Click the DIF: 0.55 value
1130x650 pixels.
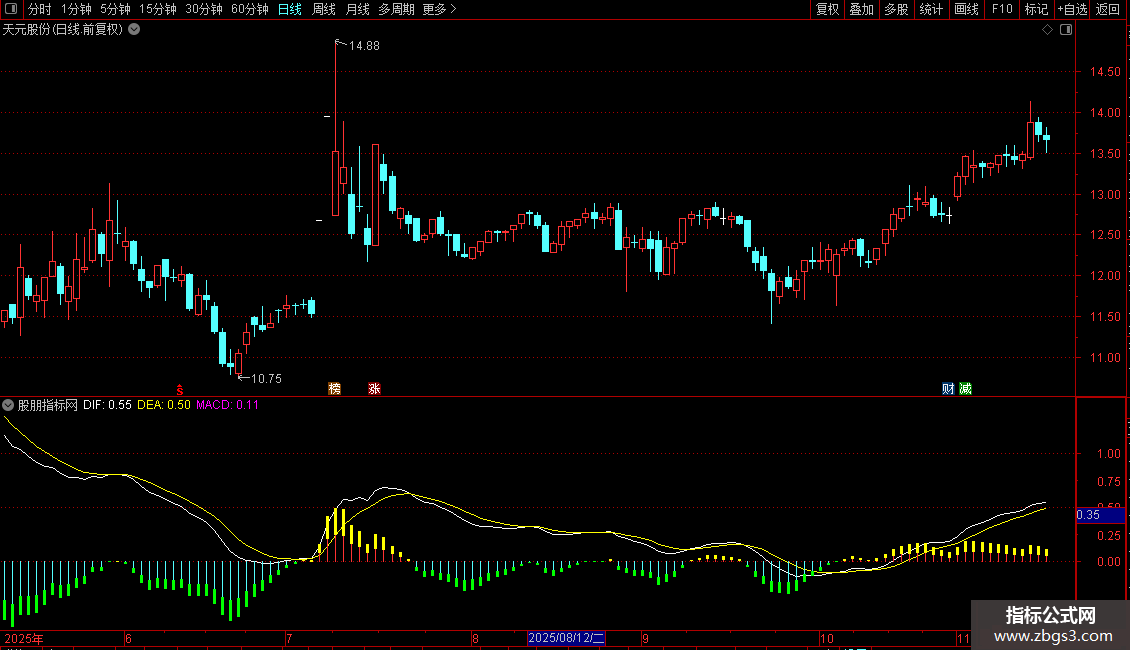point(107,405)
